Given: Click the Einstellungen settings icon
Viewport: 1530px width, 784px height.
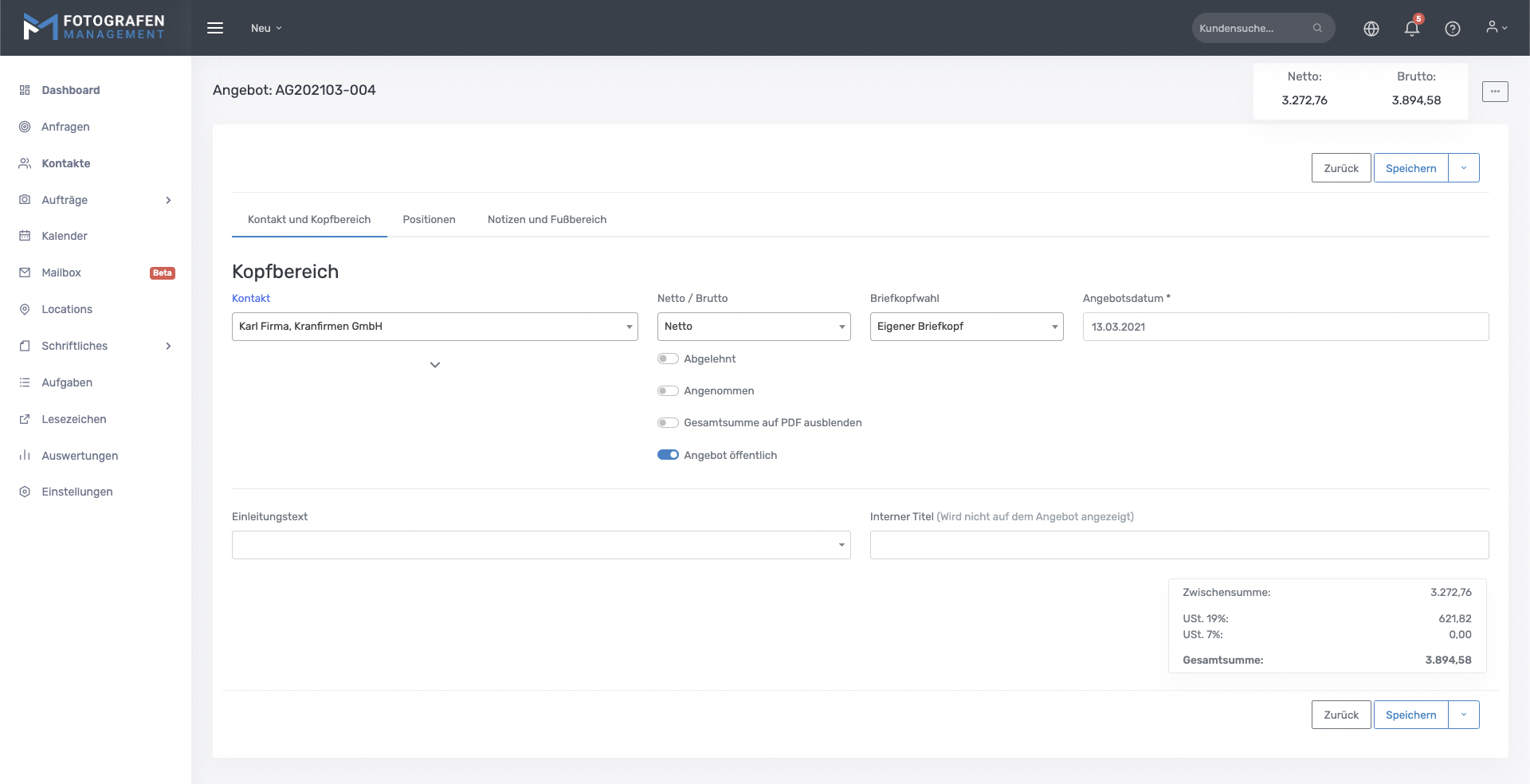Looking at the screenshot, I should [x=25, y=492].
